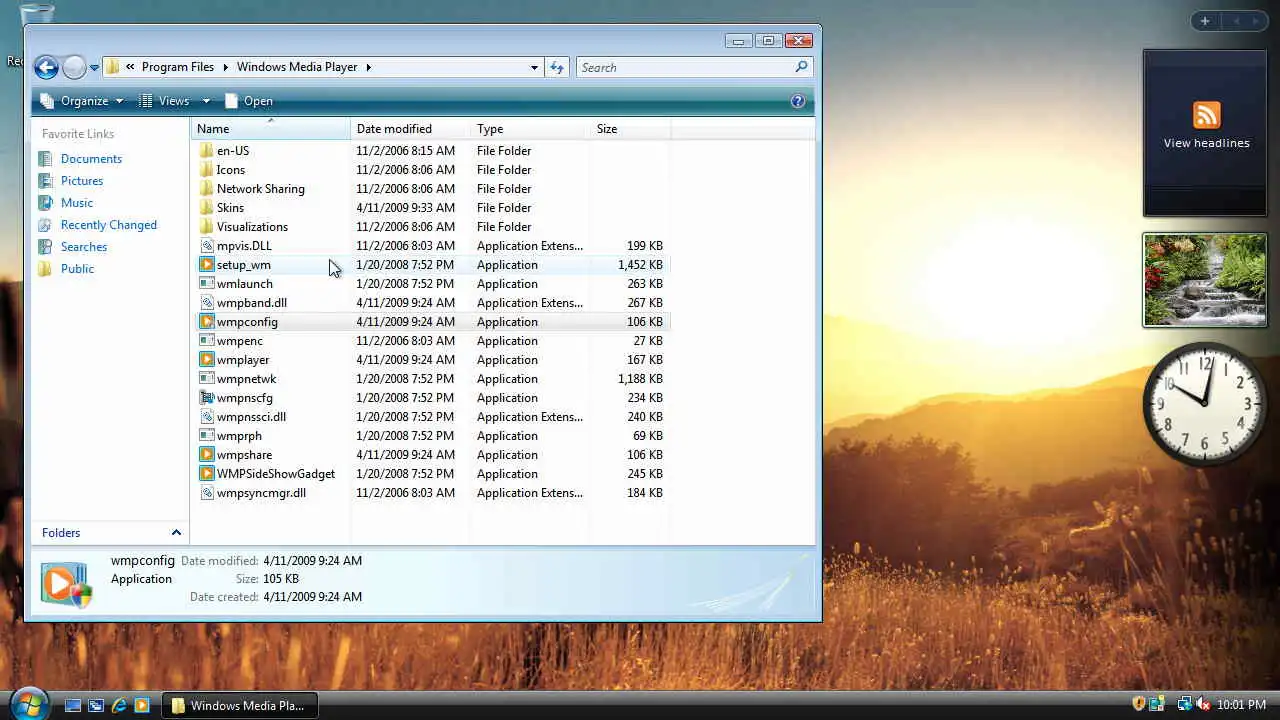The width and height of the screenshot is (1280, 720).
Task: Select the setup_wm application icon
Action: tap(207, 265)
